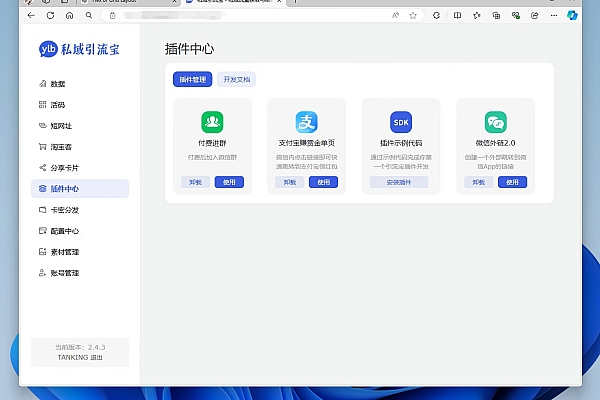Open browser essentials heart icon
This screenshot has height=400, width=600.
[515, 15]
